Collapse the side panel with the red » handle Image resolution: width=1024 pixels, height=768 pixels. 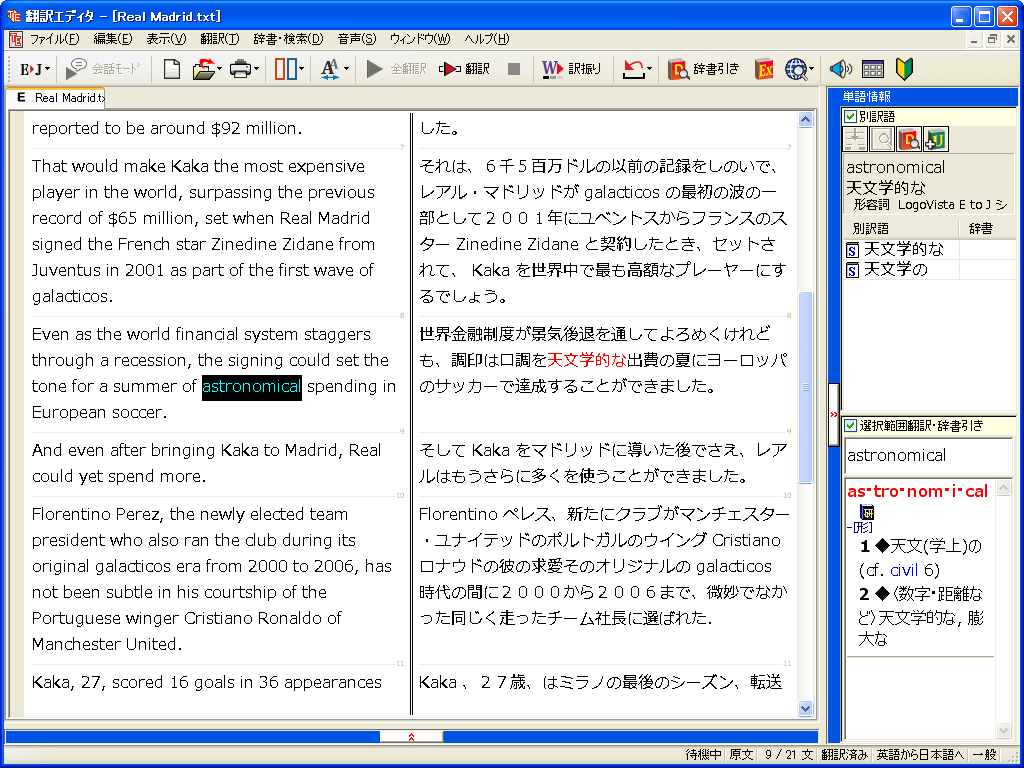[833, 415]
